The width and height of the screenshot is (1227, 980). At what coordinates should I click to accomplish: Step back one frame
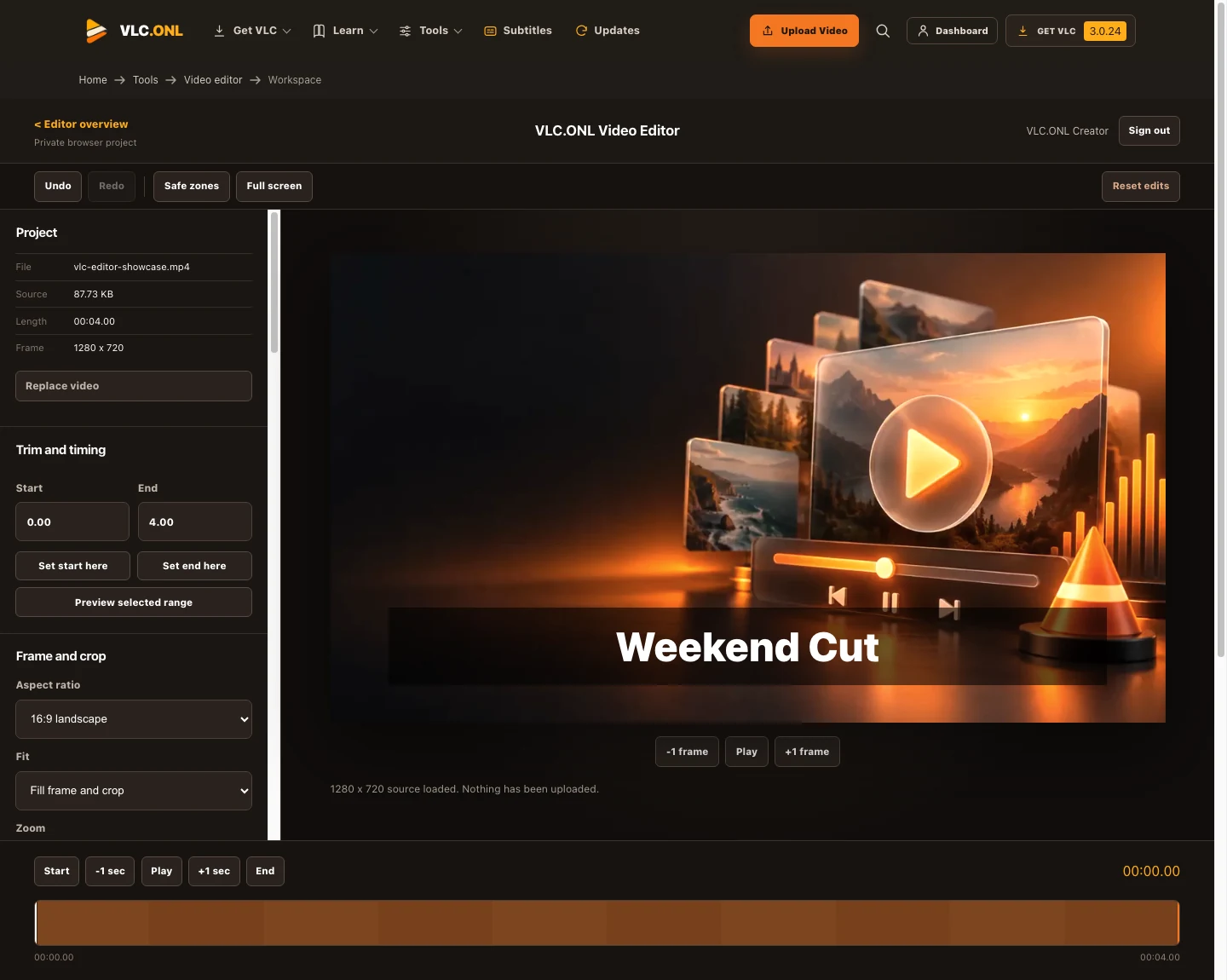[687, 752]
